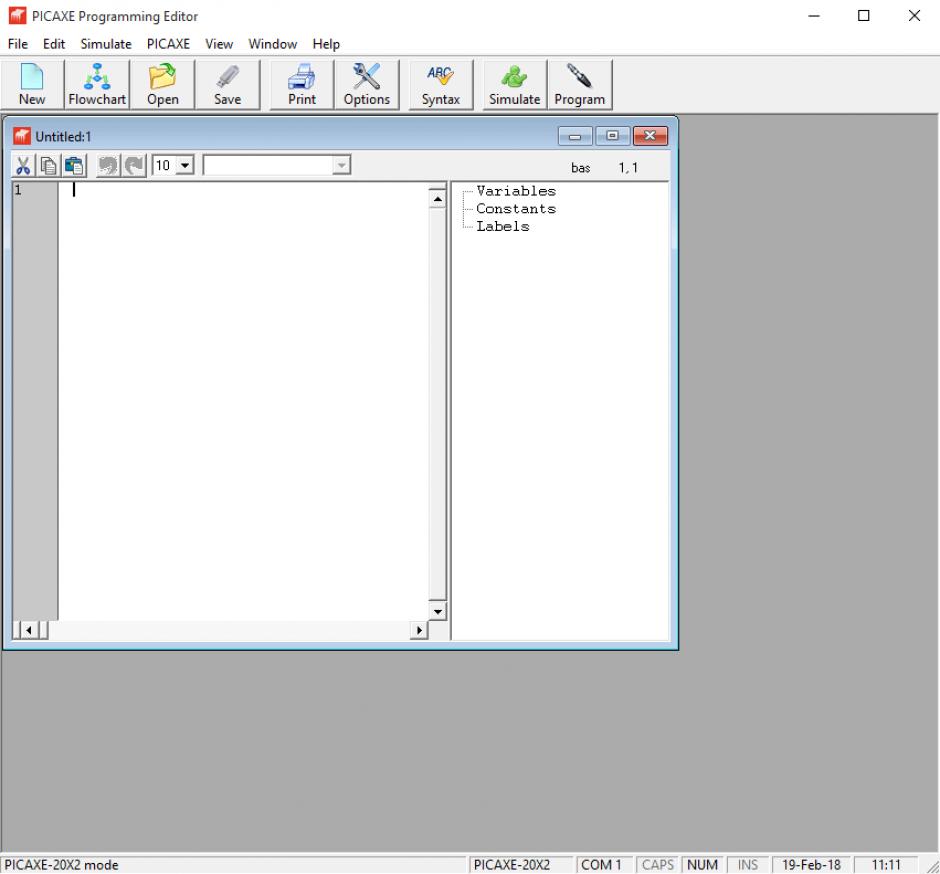Redo the last undone edit
This screenshot has height=874, width=940.
coord(134,165)
